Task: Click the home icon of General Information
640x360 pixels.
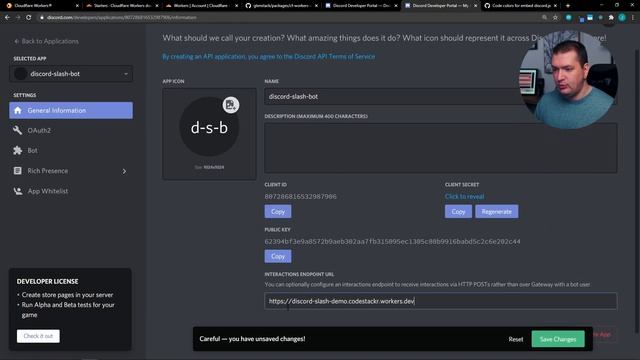Action: click(x=18, y=111)
